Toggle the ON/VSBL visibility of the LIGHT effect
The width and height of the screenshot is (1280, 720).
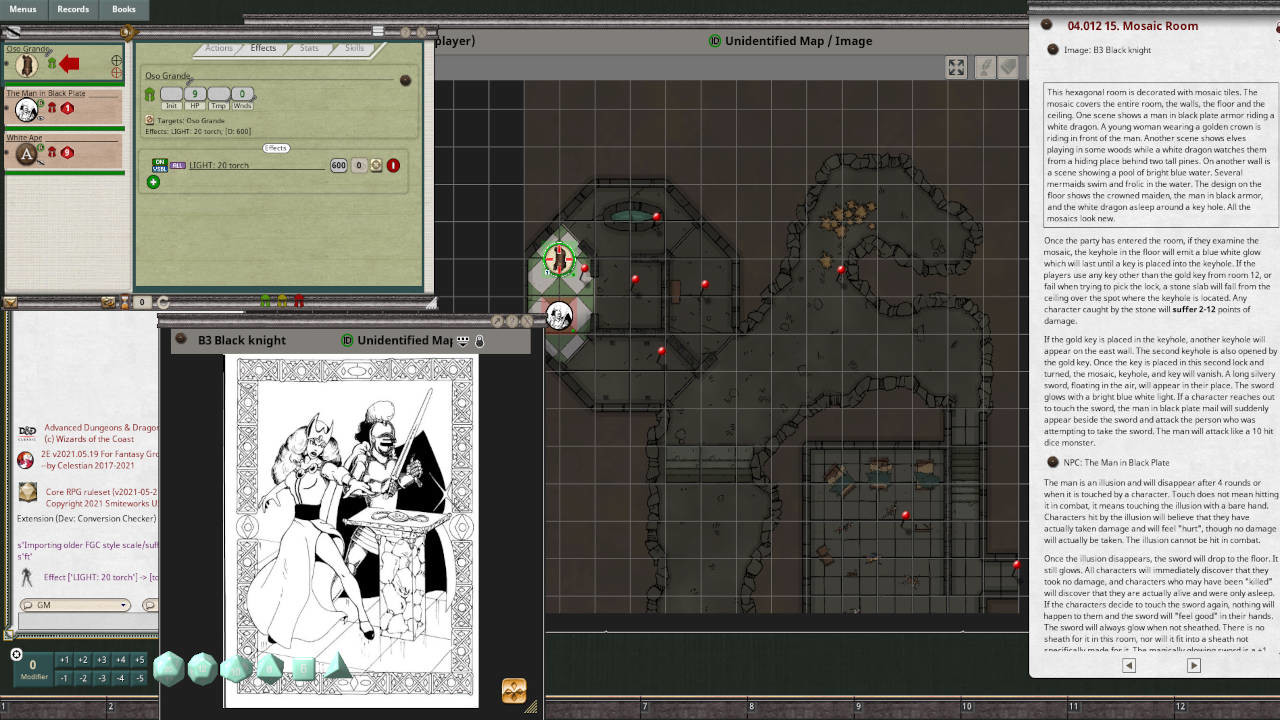[x=160, y=164]
